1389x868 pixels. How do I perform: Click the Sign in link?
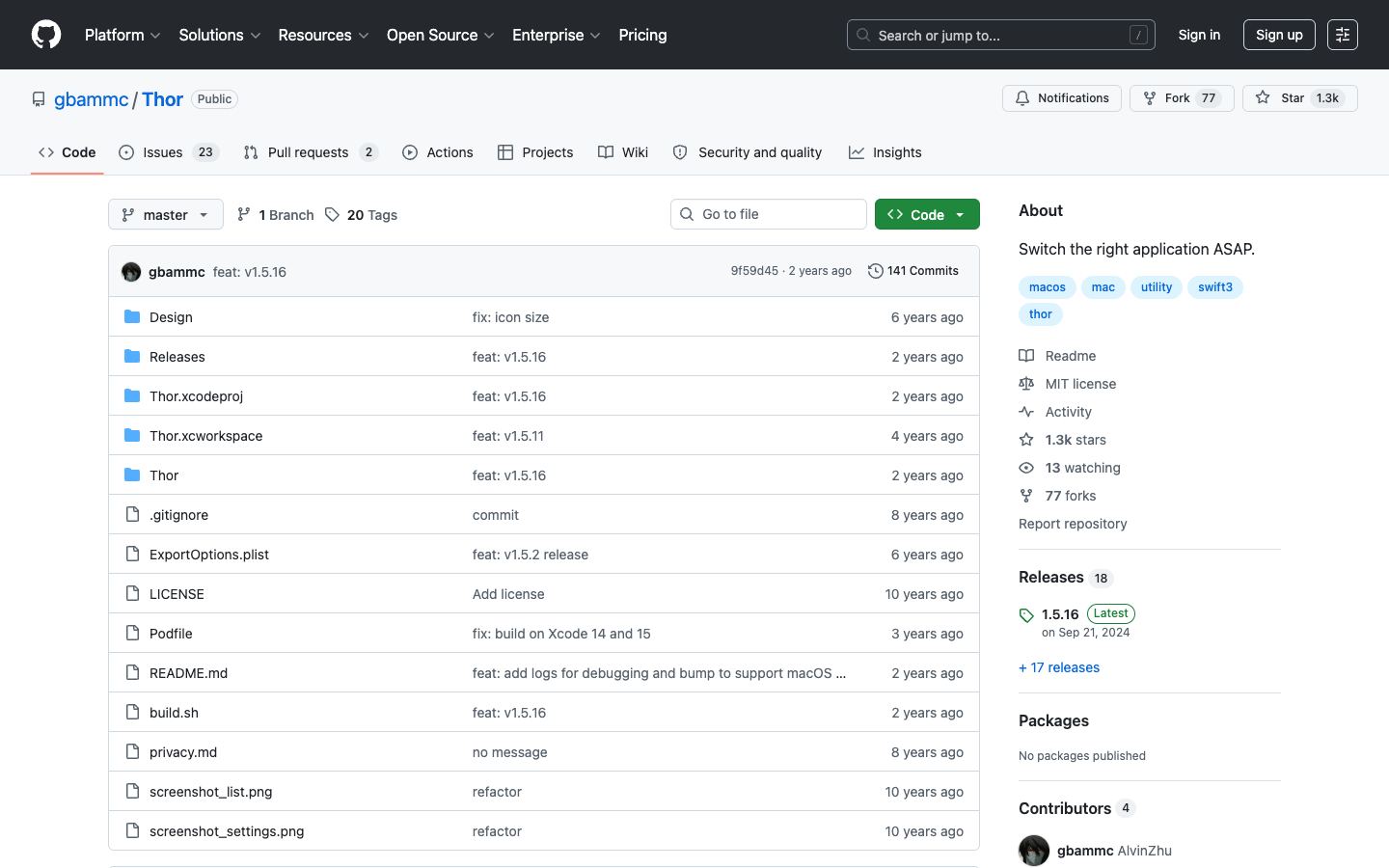1199,35
